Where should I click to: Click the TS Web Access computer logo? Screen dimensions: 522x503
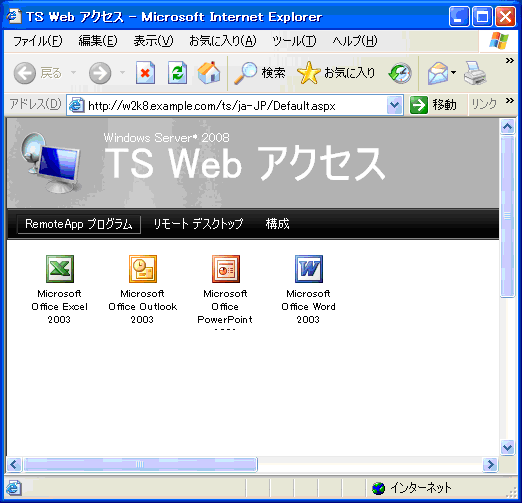[x=51, y=163]
